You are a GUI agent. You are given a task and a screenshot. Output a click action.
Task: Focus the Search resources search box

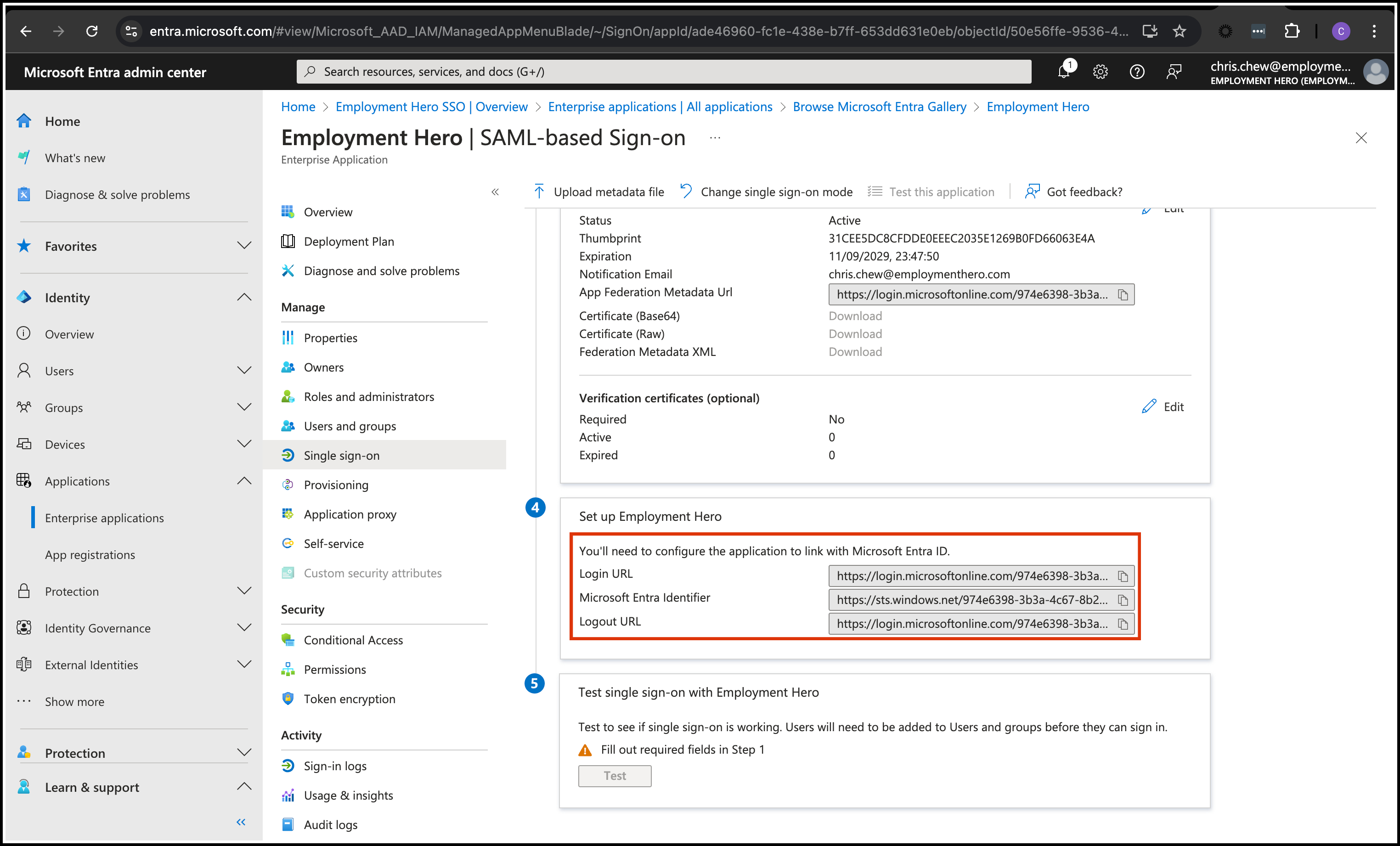coord(663,72)
